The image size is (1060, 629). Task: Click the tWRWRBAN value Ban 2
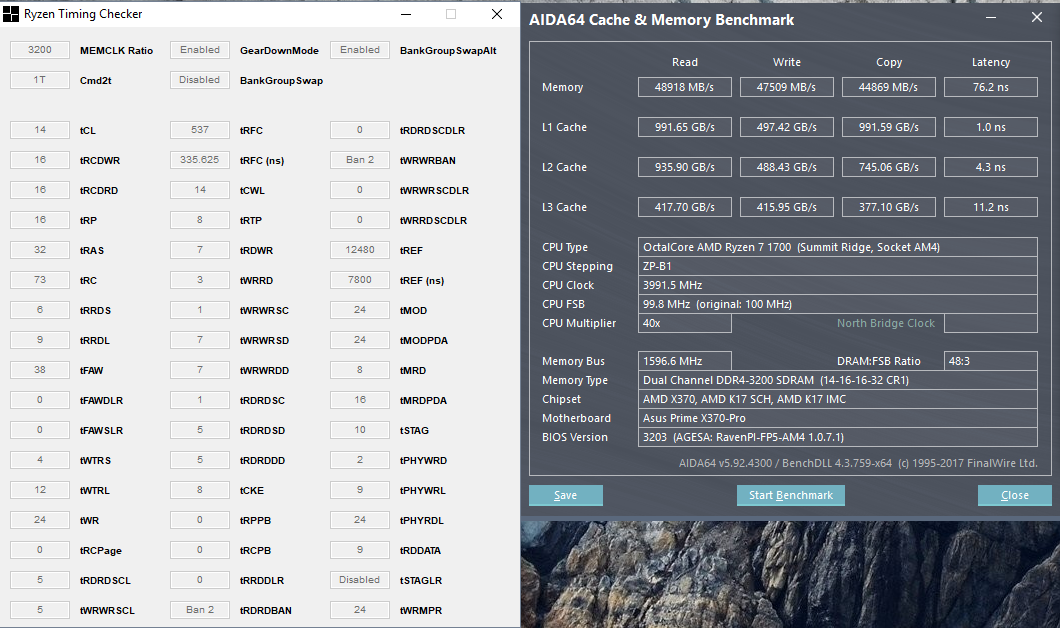[360, 160]
